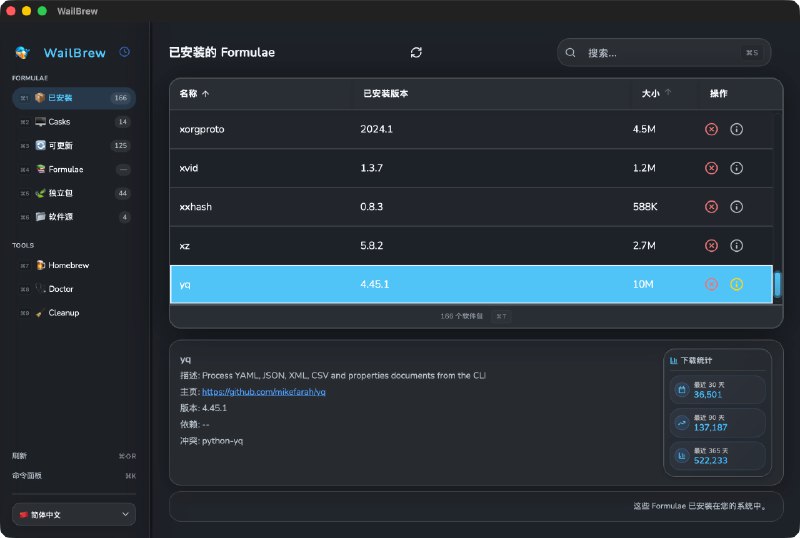Click the 125 count badge beside 可更新
This screenshot has height=538, width=800.
(121, 145)
